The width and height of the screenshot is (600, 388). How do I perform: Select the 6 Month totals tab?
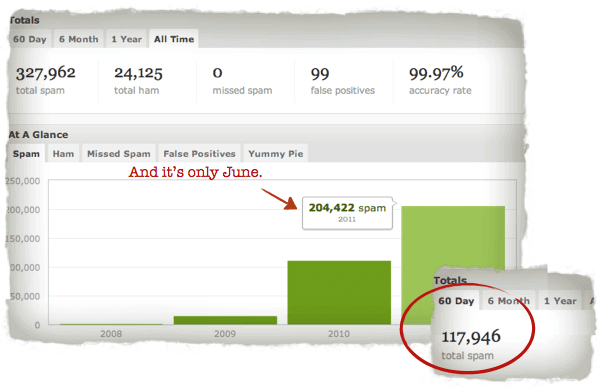tap(78, 39)
